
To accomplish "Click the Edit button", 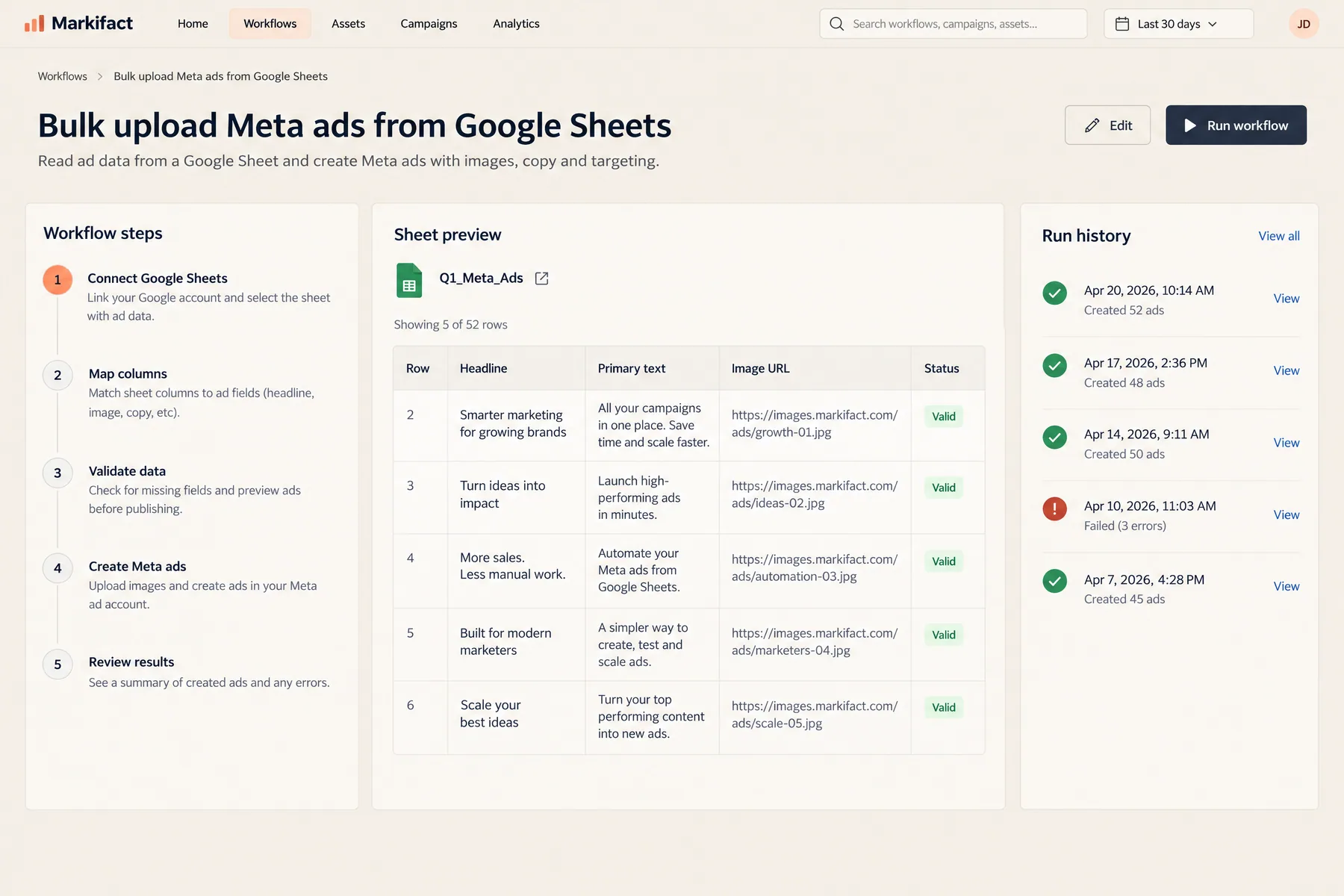I will [x=1107, y=125].
